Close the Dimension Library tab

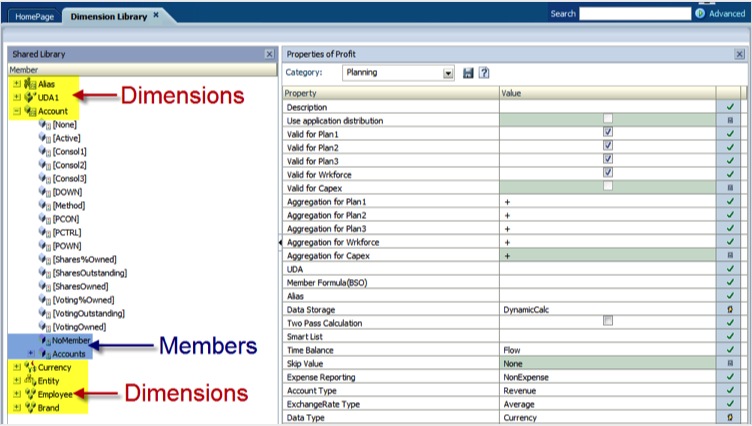tap(156, 15)
